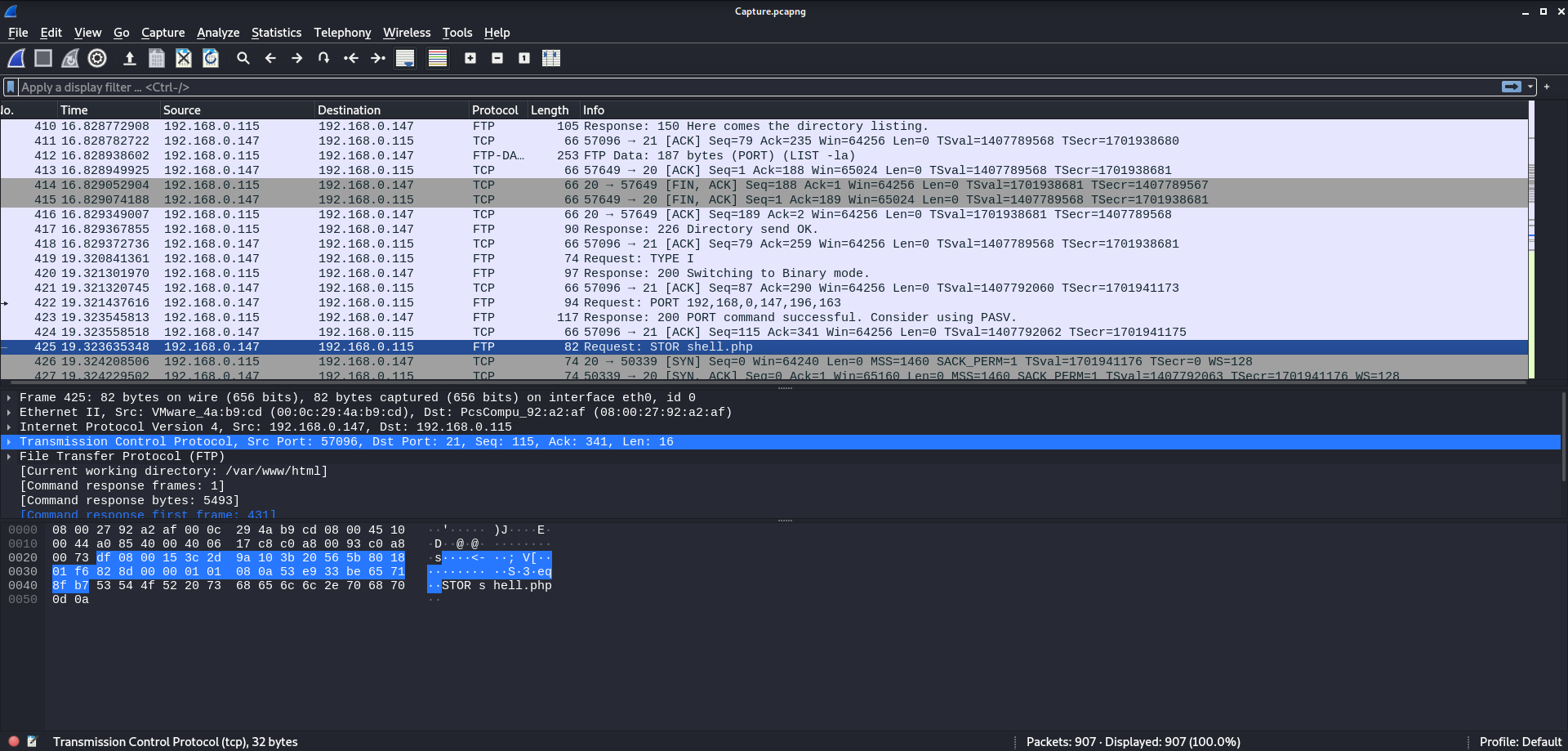Click Current working directory /var/www/html line
This screenshot has width=1568, height=751.
point(174,471)
